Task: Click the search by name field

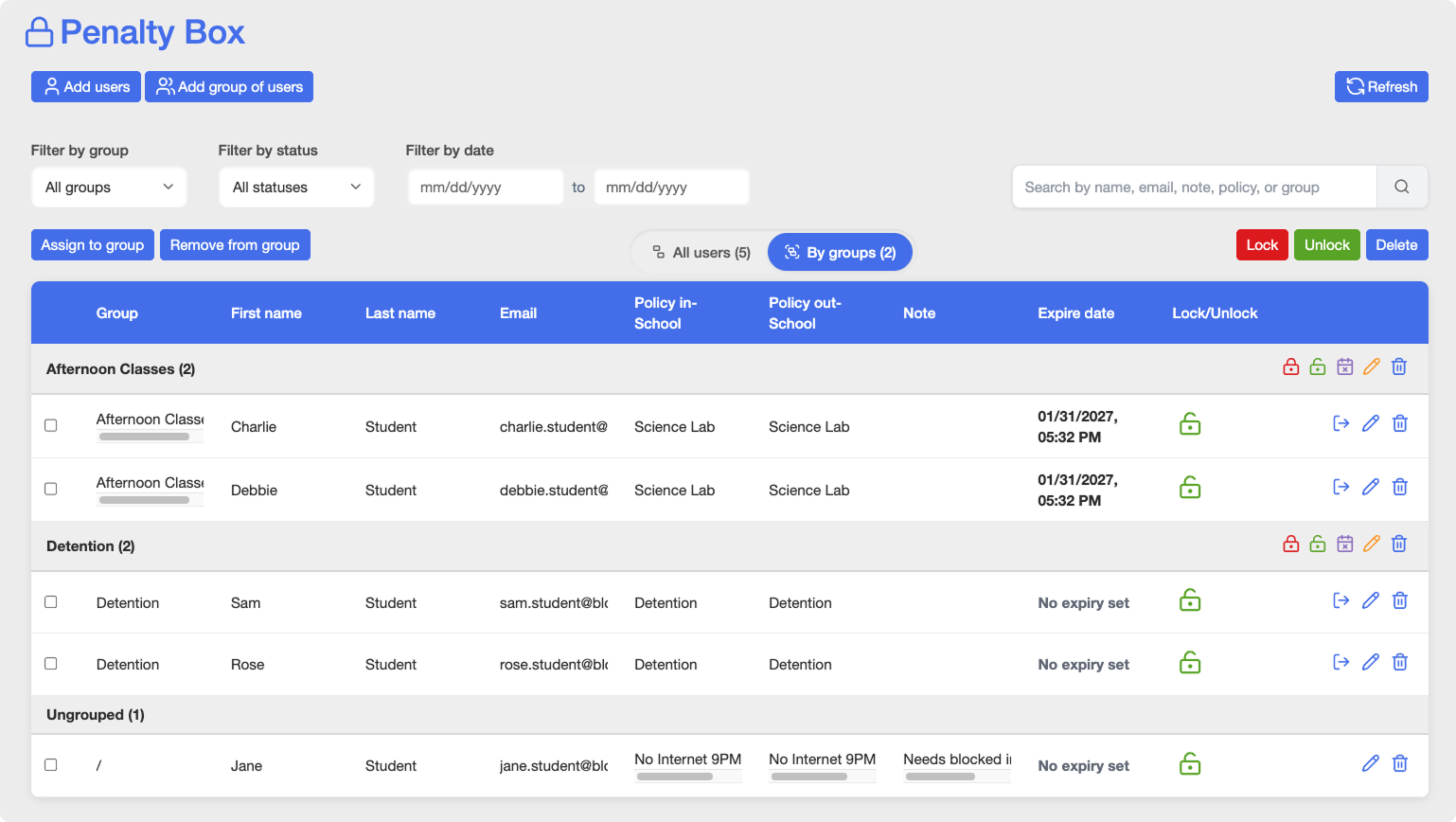Action: pyautogui.click(x=1195, y=188)
